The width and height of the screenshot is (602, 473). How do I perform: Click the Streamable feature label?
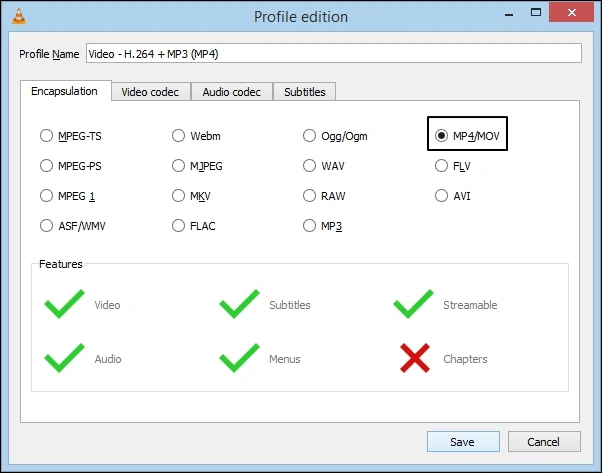click(470, 305)
